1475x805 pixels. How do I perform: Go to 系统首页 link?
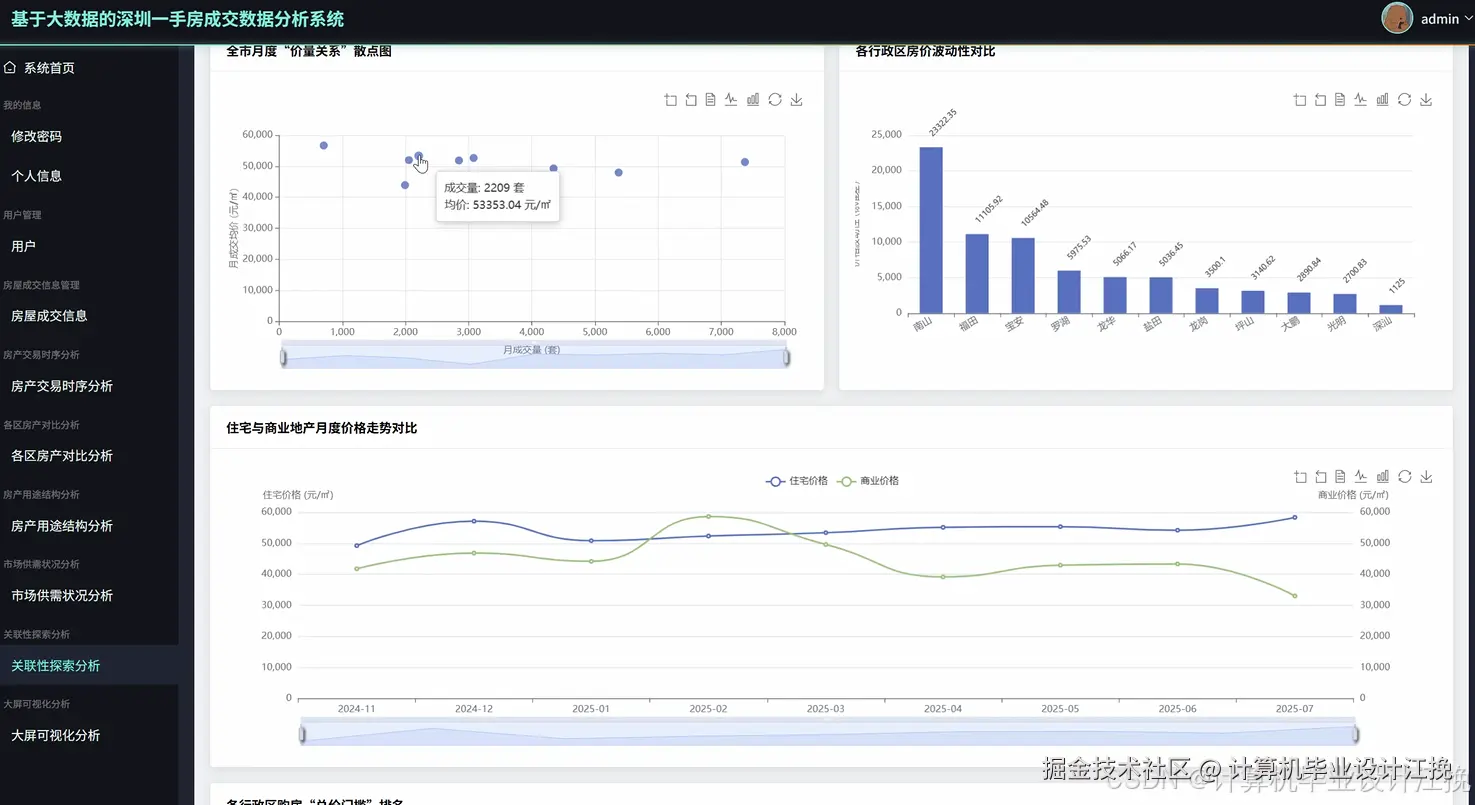pyautogui.click(x=49, y=68)
